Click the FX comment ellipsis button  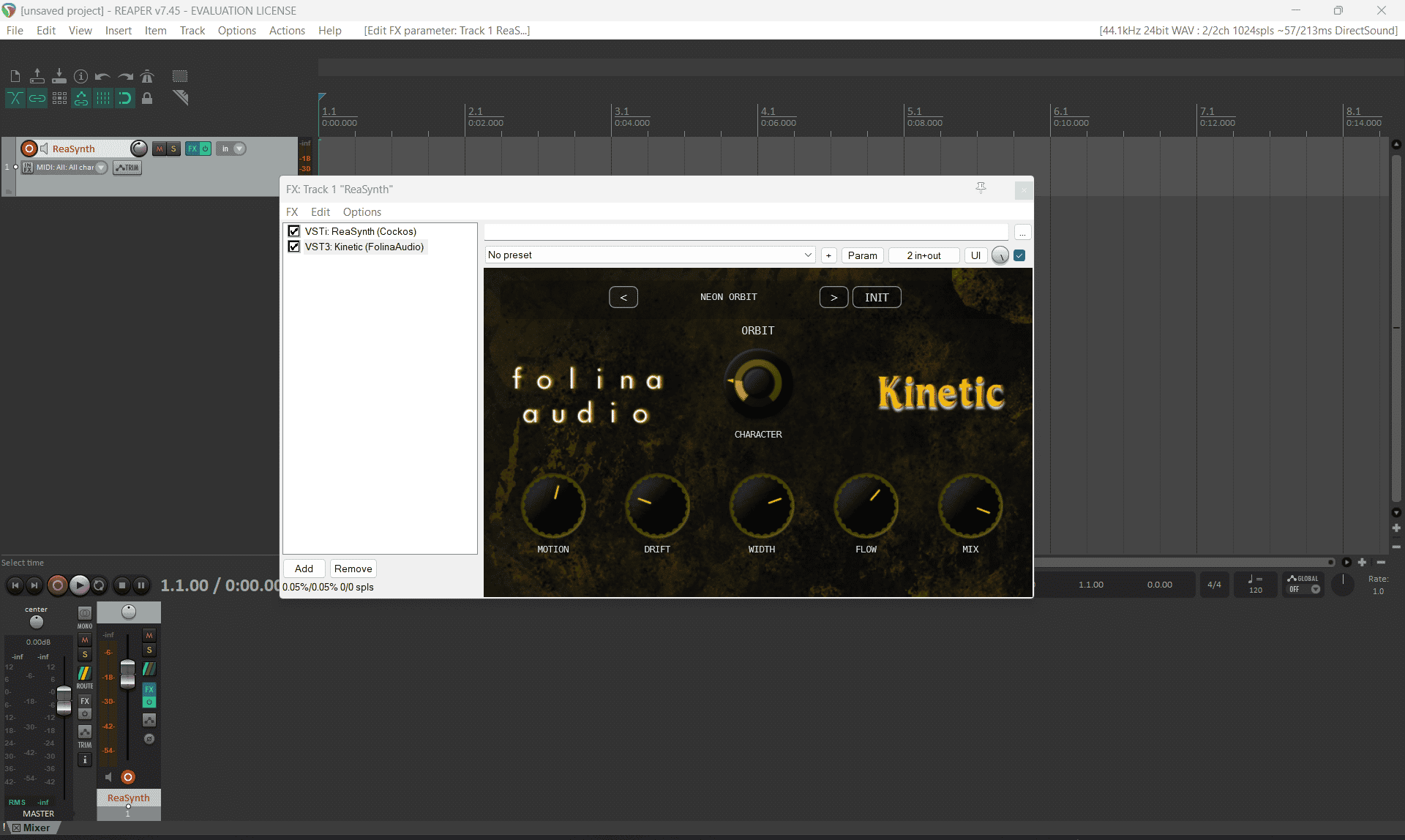click(1022, 232)
